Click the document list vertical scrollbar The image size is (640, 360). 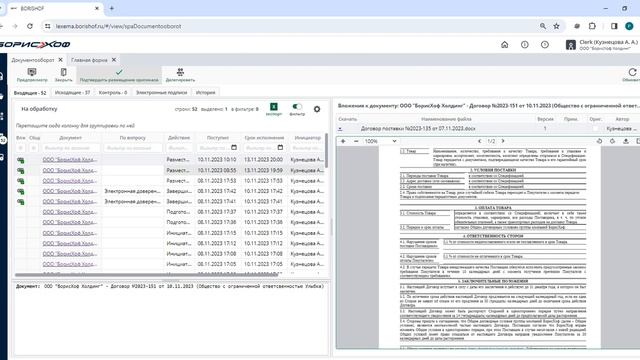point(326,150)
